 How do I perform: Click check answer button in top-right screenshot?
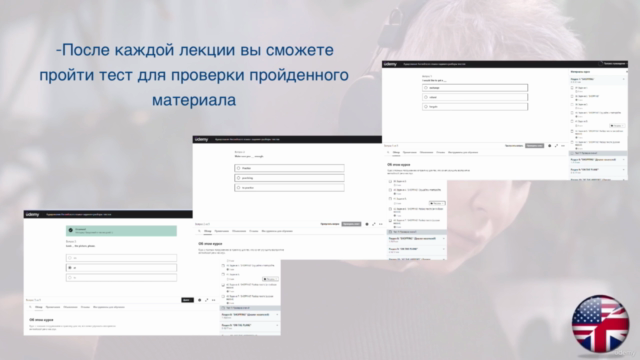[x=535, y=146]
